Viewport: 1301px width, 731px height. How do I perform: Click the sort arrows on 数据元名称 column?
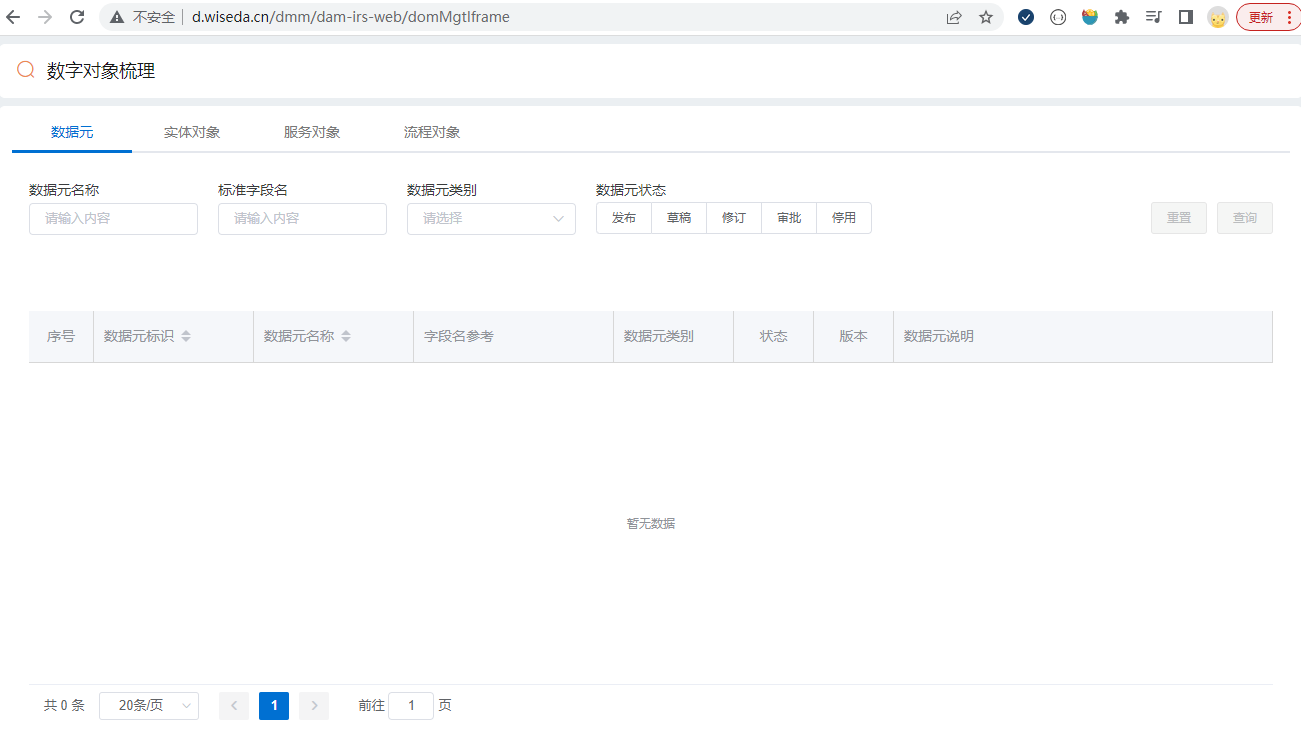(x=346, y=336)
